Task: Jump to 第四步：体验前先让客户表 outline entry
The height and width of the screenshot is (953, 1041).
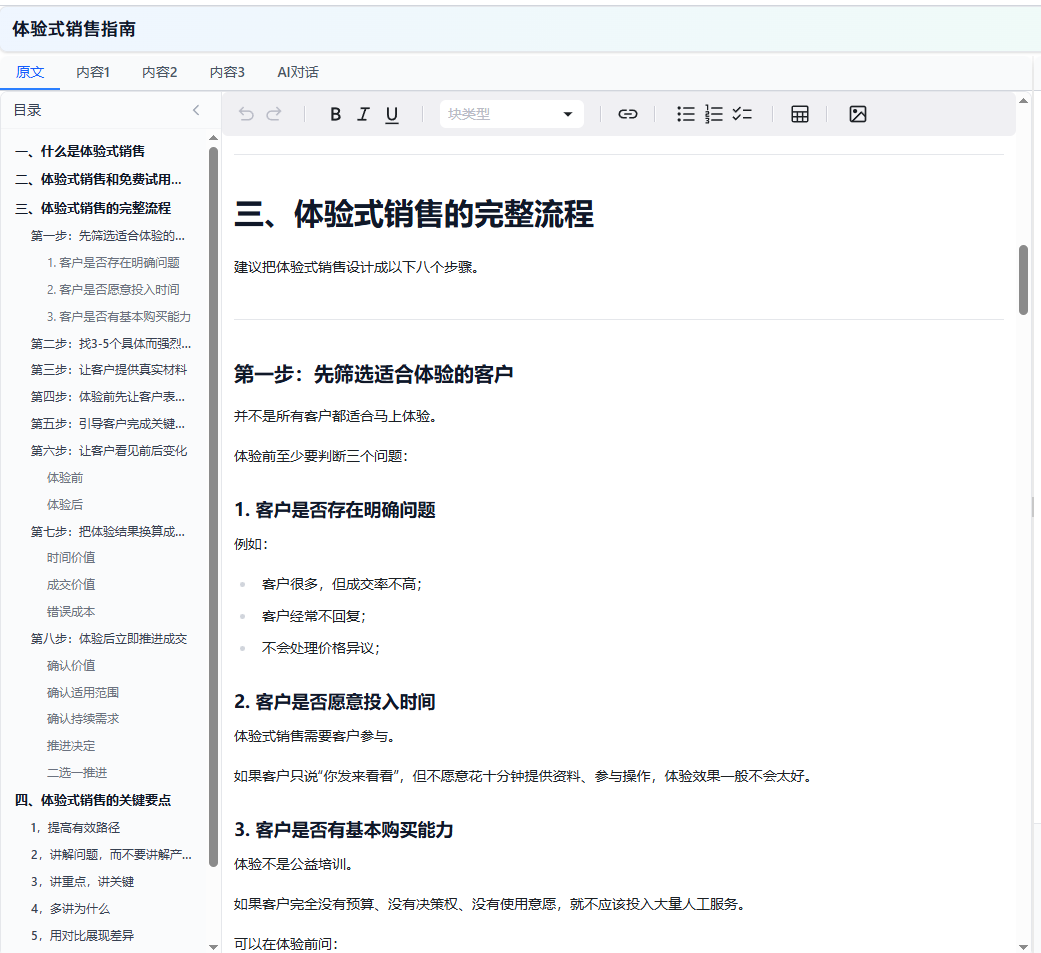Action: tap(108, 397)
